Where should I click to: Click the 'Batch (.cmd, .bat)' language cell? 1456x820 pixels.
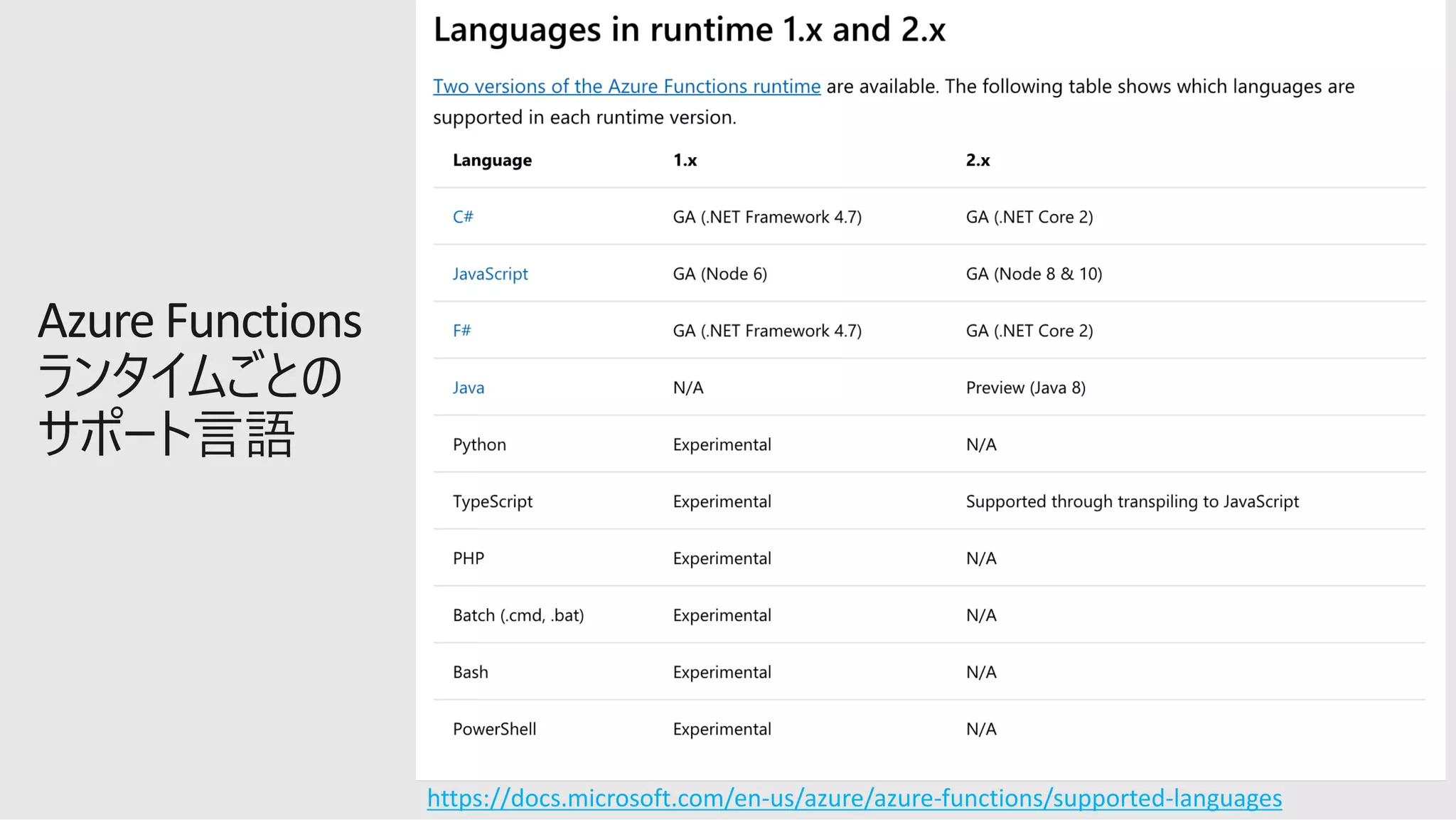518,615
